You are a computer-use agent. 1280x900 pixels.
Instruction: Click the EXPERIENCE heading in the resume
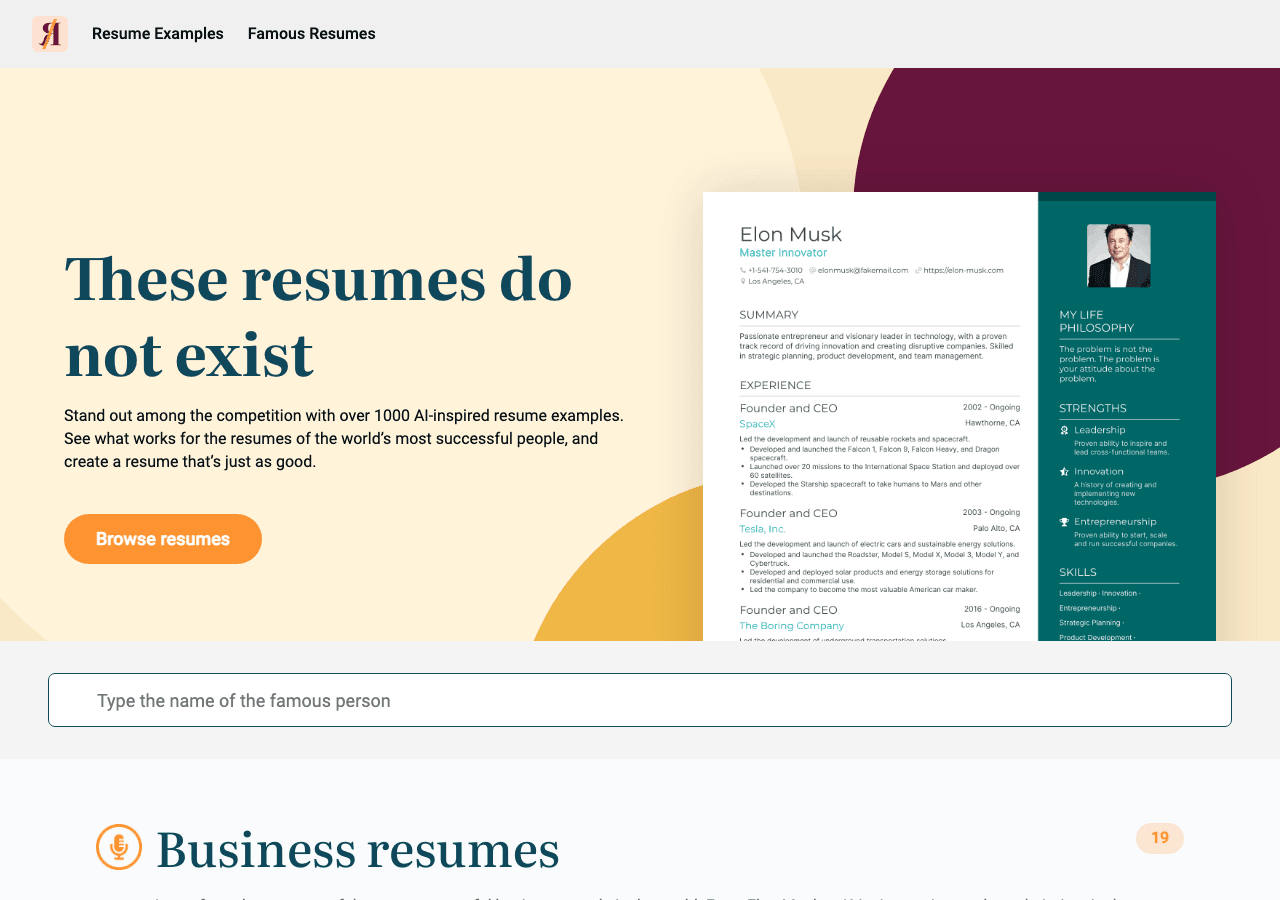tap(775, 385)
